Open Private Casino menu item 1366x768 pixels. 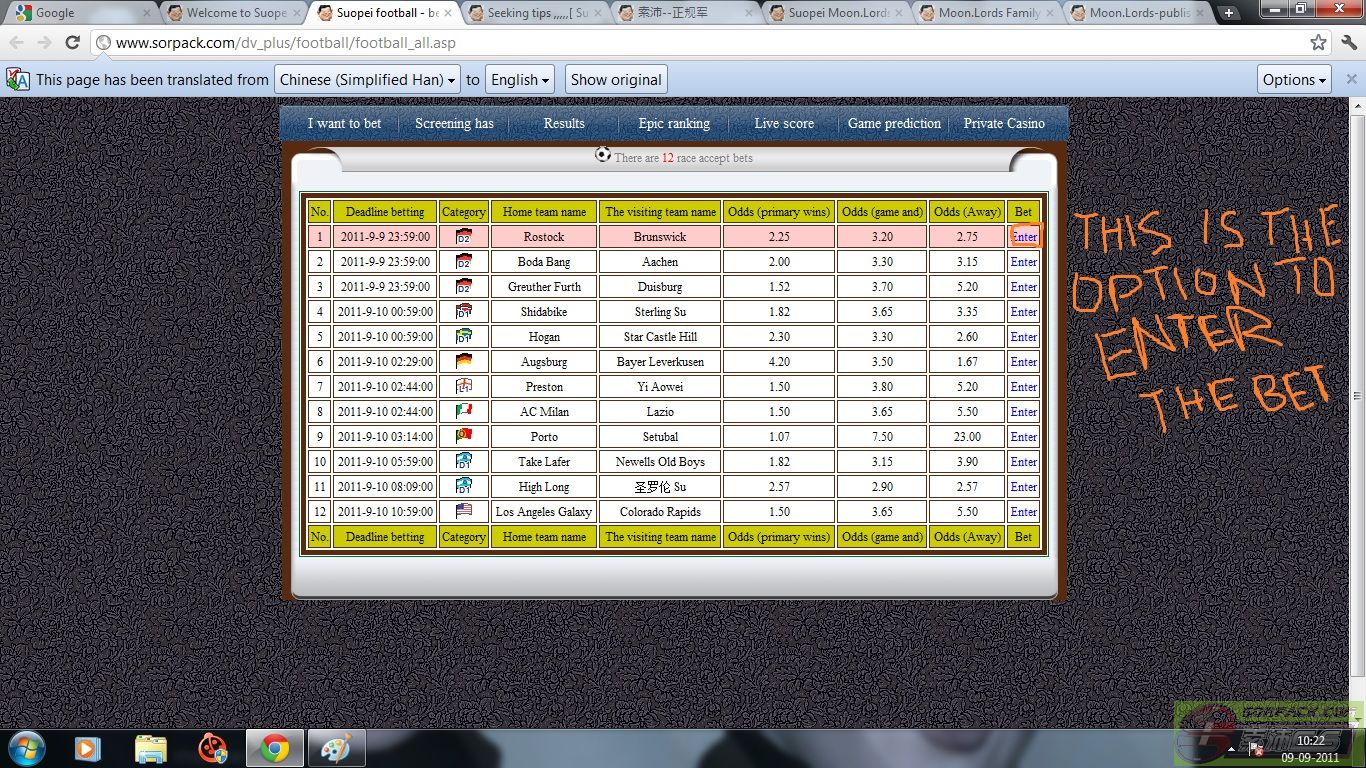point(1004,123)
